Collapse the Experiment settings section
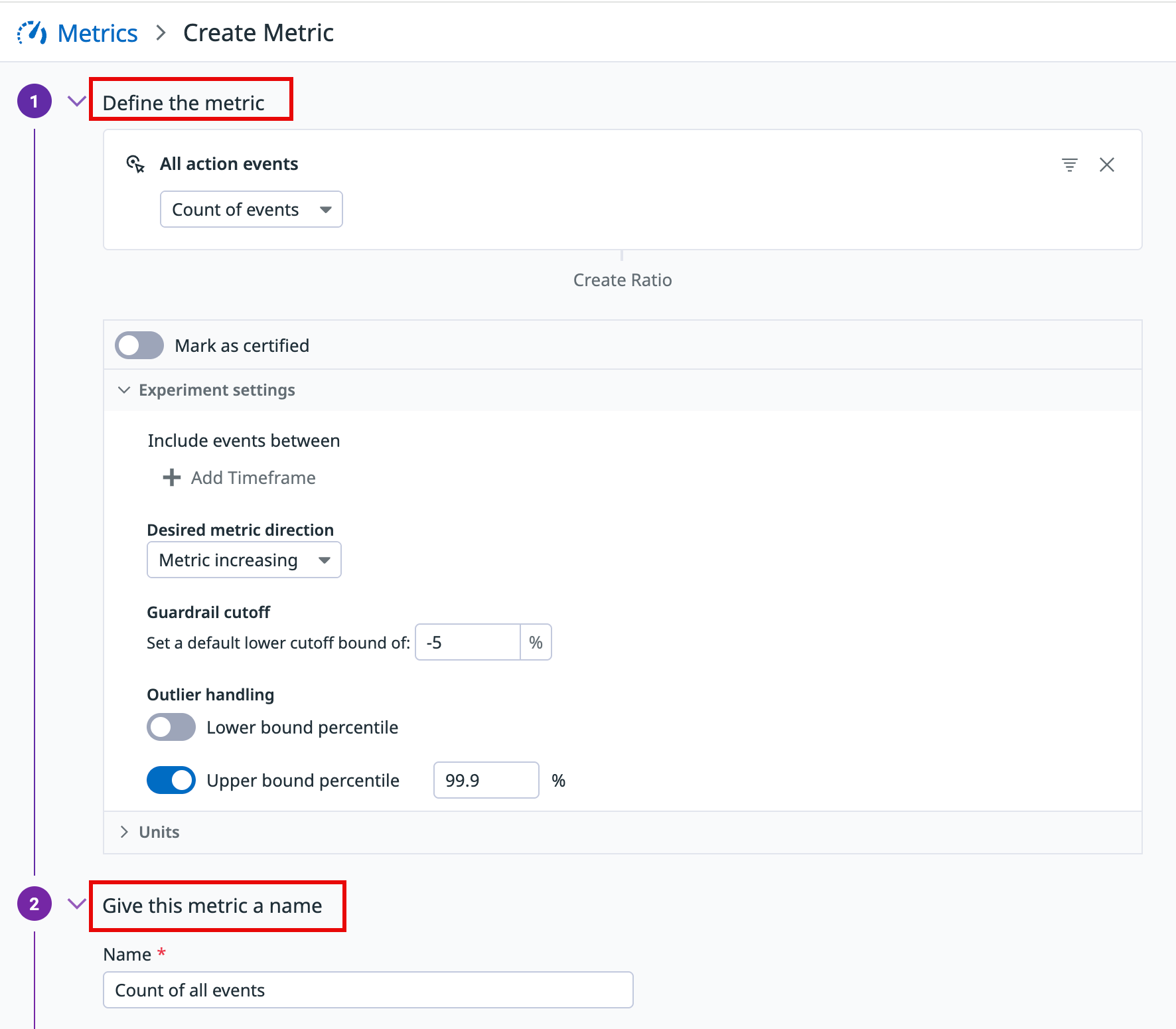Screen dimensions: 1176x1029 point(124,390)
